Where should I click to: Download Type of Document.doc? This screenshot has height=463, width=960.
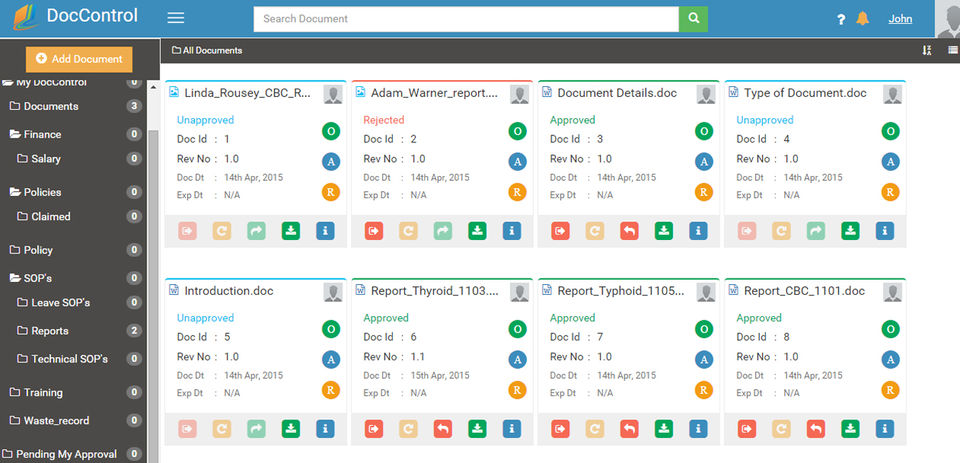click(x=850, y=231)
